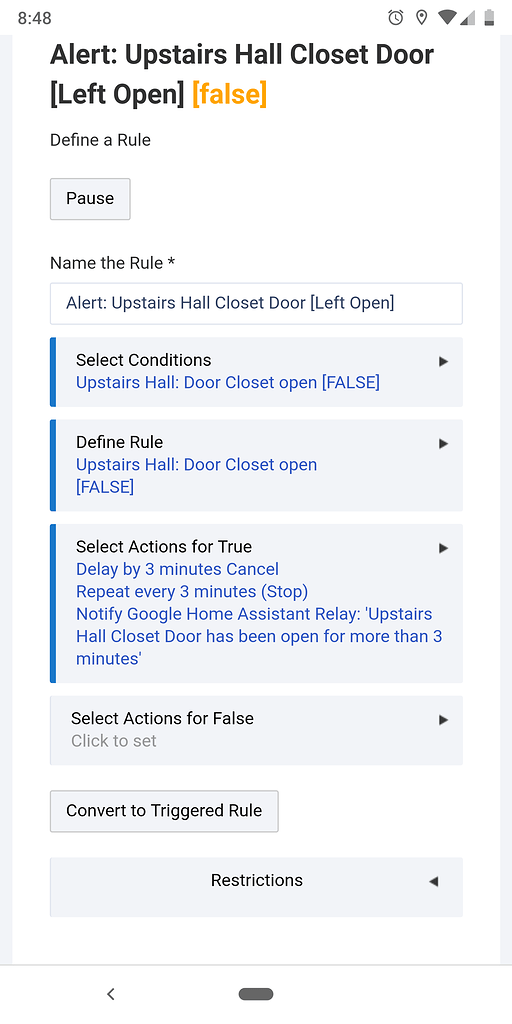Viewport: 512px width, 1024px height.
Task: Pause the rule with Pause button
Action: tap(90, 199)
